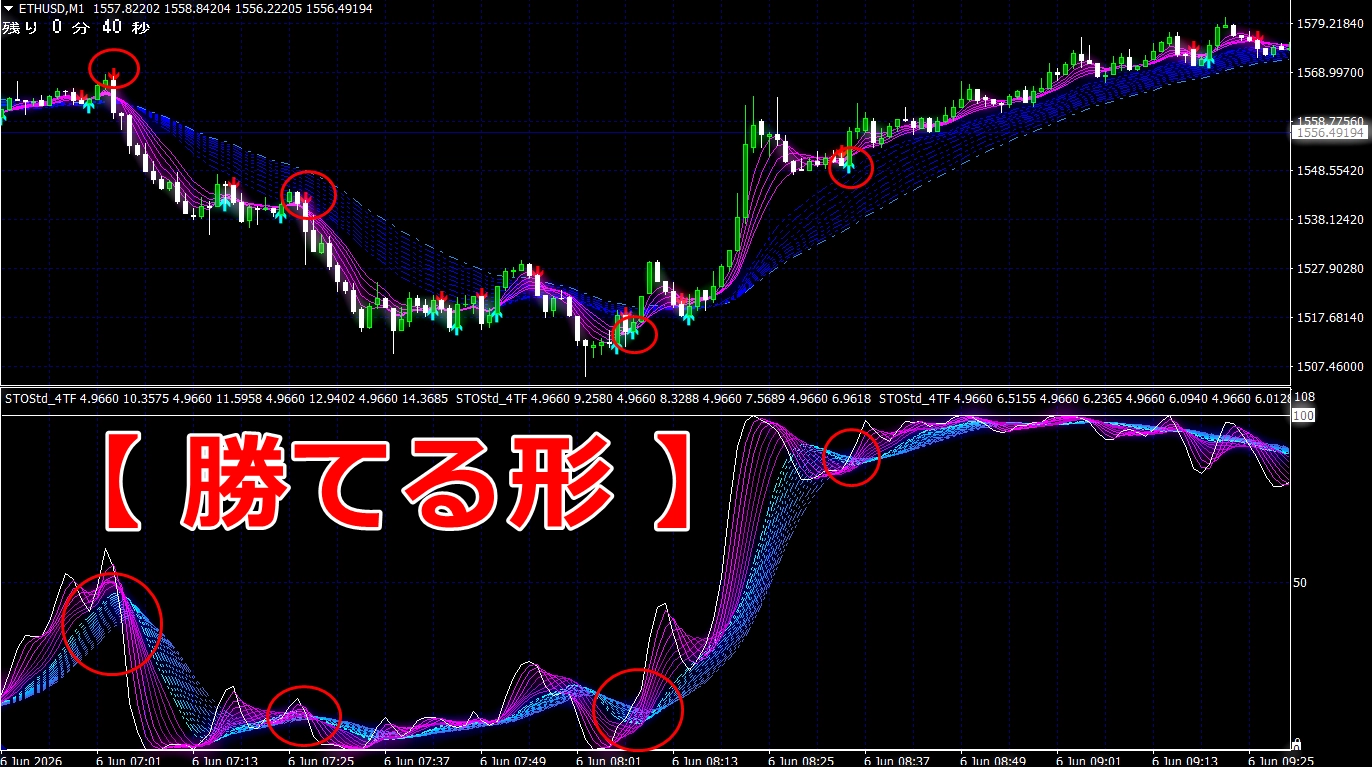The width and height of the screenshot is (1372, 767).
Task: Click the 6 Jun 08:01 time label
Action: pos(610,760)
